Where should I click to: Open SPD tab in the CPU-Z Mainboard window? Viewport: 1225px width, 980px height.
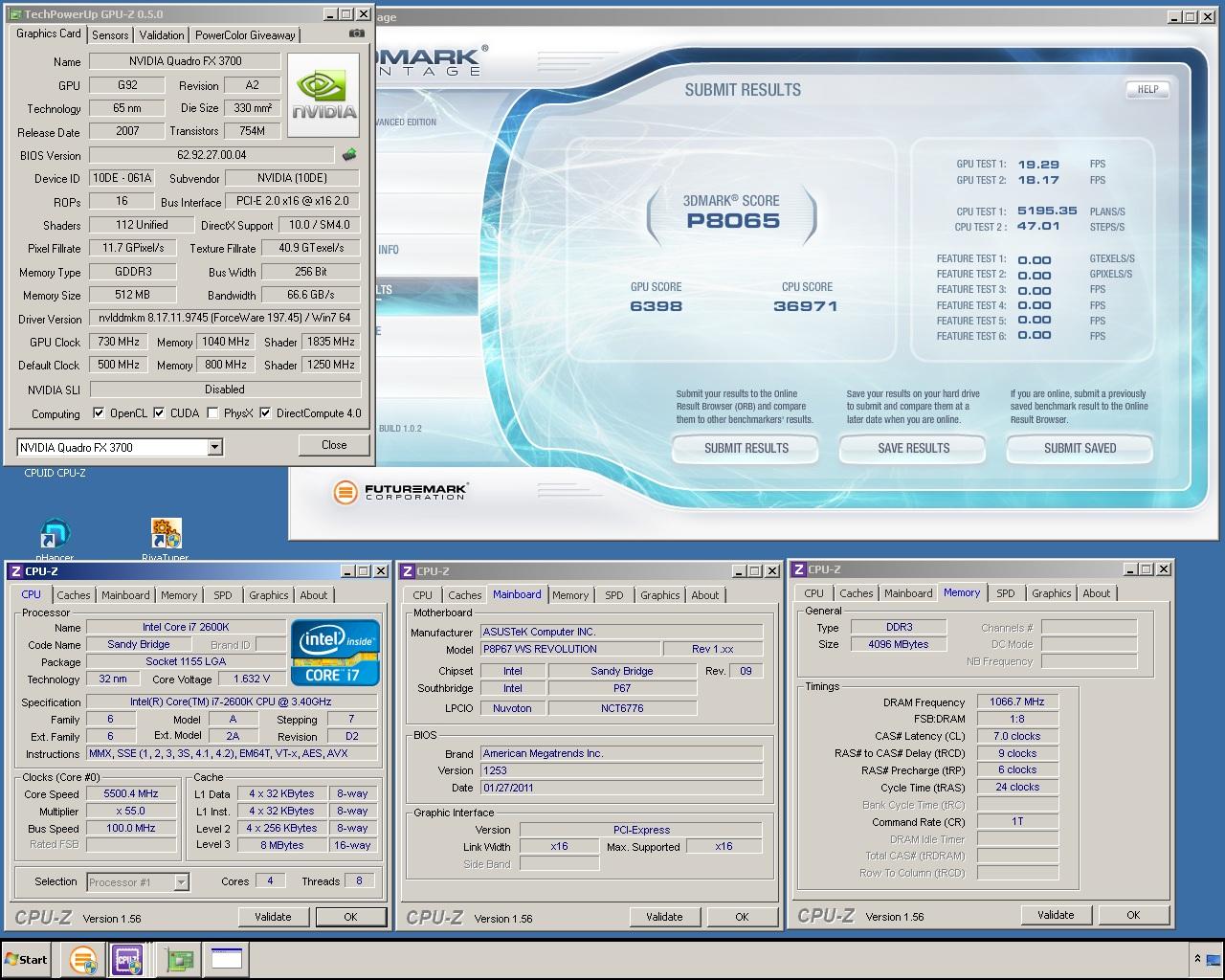coord(614,595)
